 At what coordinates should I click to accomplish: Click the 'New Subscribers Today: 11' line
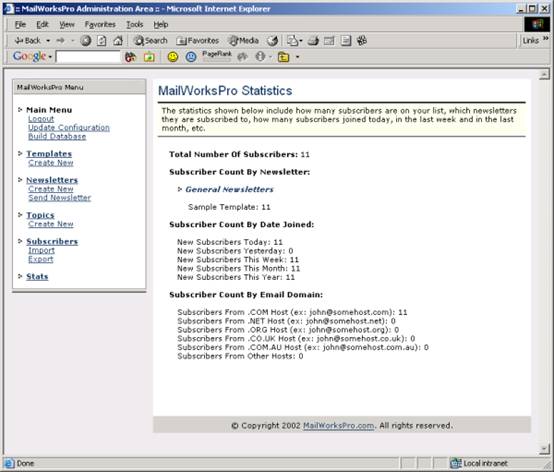(230, 242)
